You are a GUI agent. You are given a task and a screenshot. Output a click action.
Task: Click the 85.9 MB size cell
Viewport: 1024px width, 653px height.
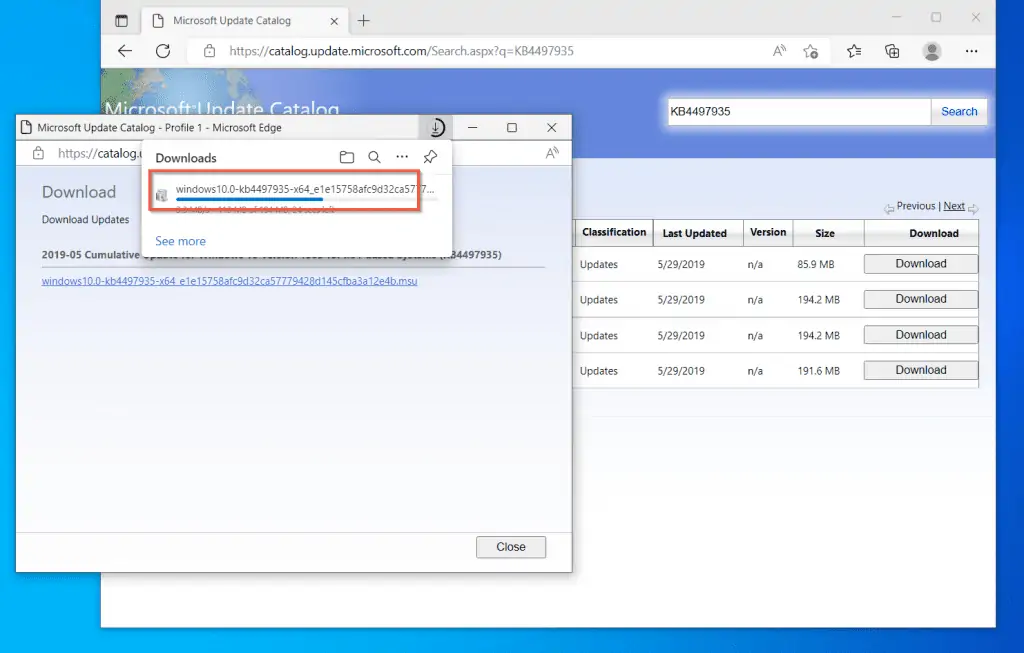click(x=816, y=264)
